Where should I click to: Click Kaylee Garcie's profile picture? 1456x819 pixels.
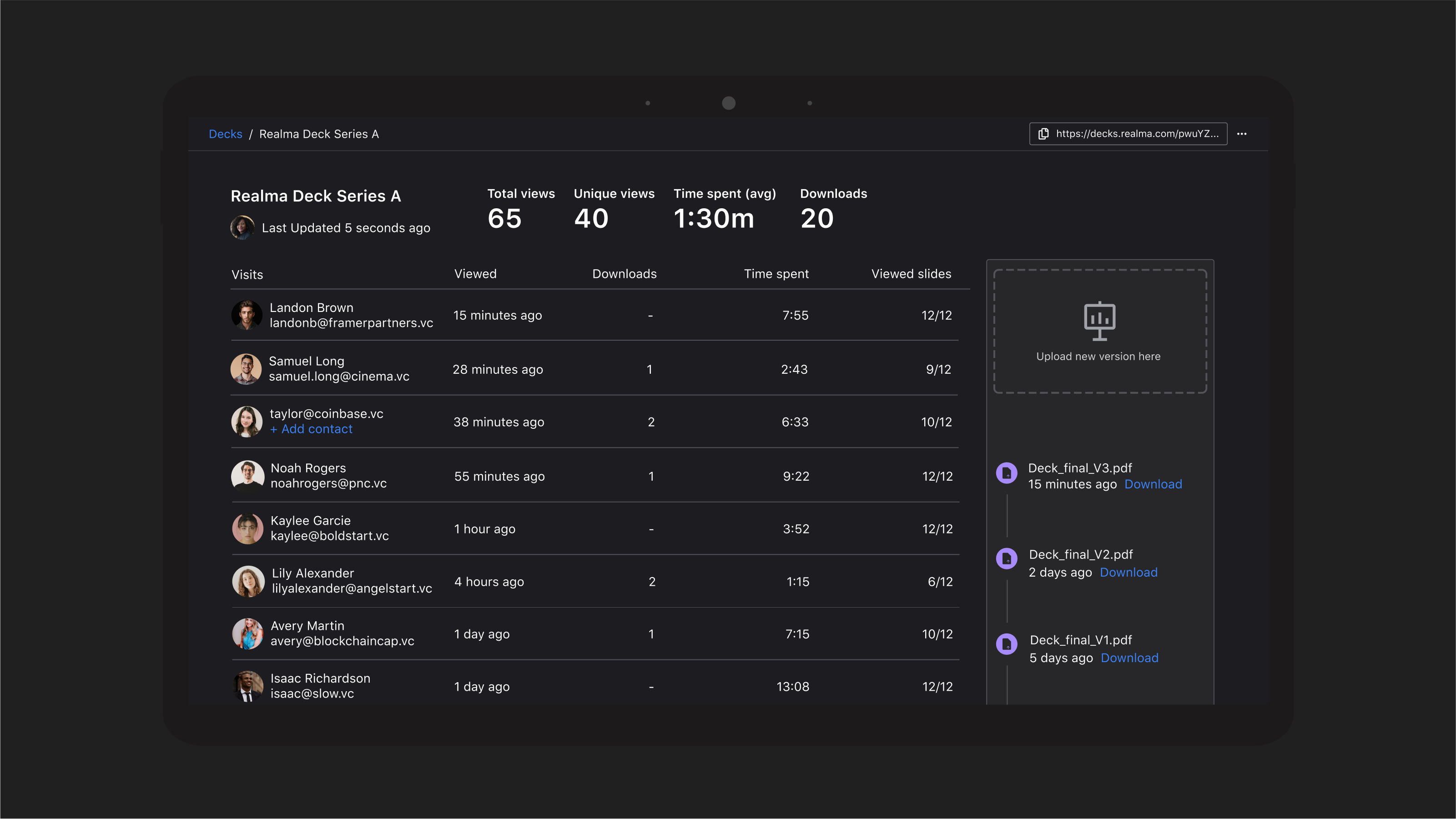click(247, 528)
